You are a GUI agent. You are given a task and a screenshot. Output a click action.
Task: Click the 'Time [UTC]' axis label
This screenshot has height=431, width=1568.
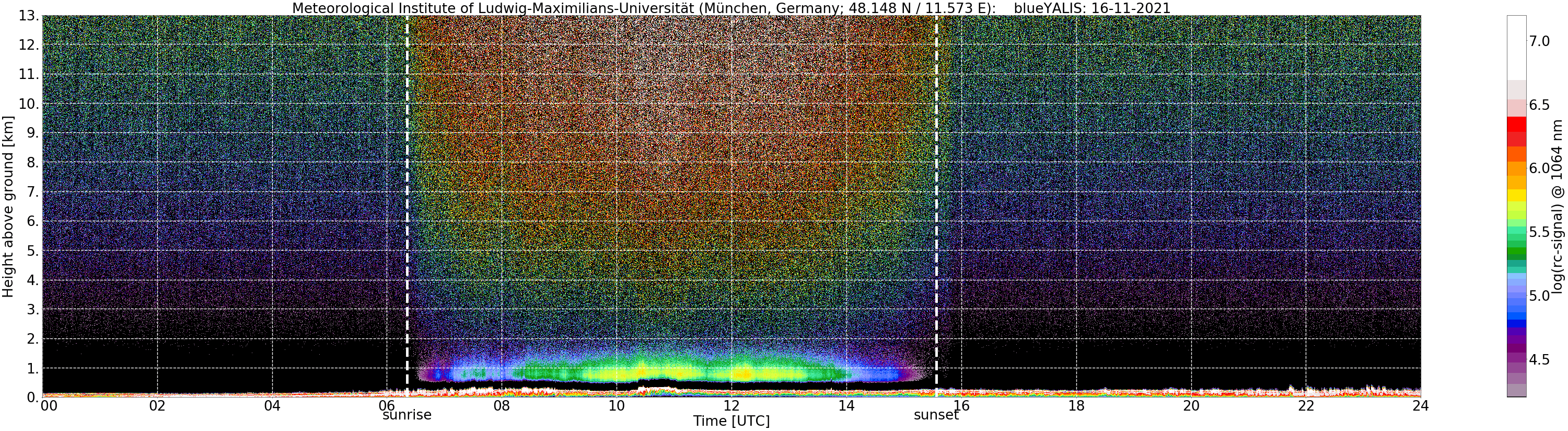731,421
